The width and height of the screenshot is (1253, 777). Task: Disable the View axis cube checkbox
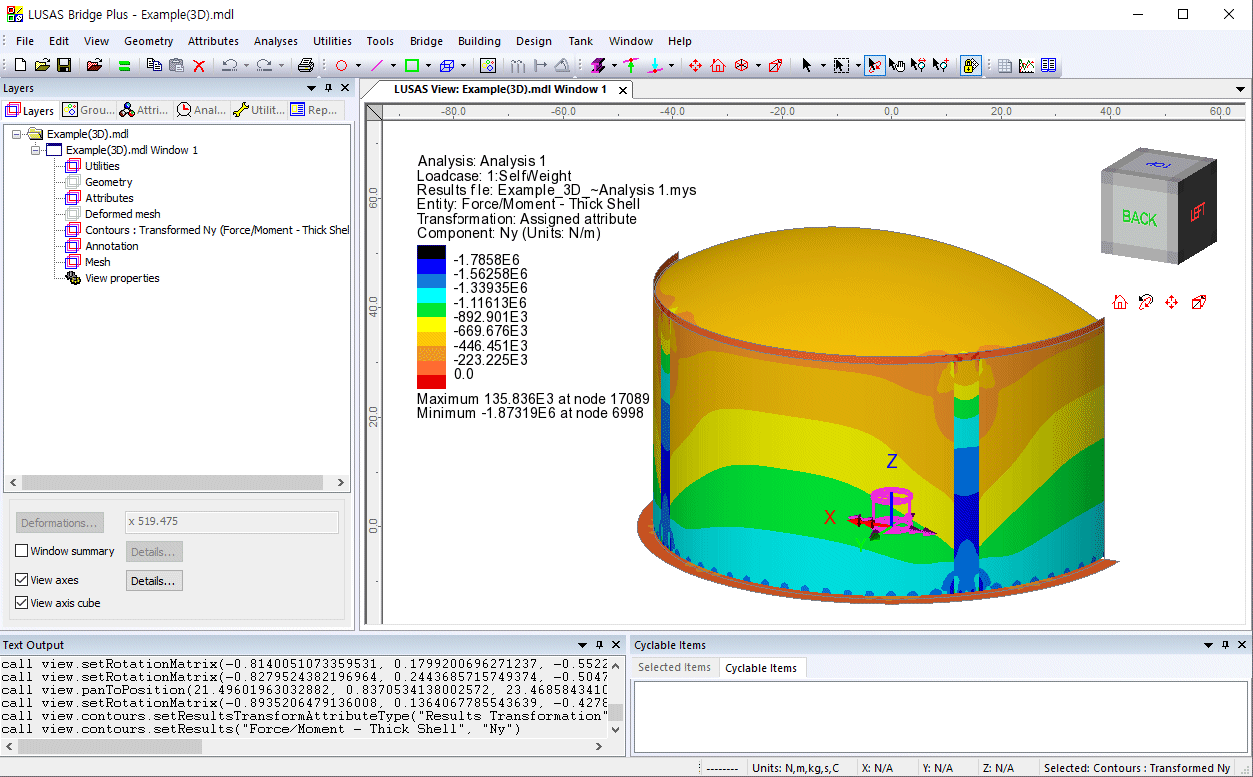22,603
